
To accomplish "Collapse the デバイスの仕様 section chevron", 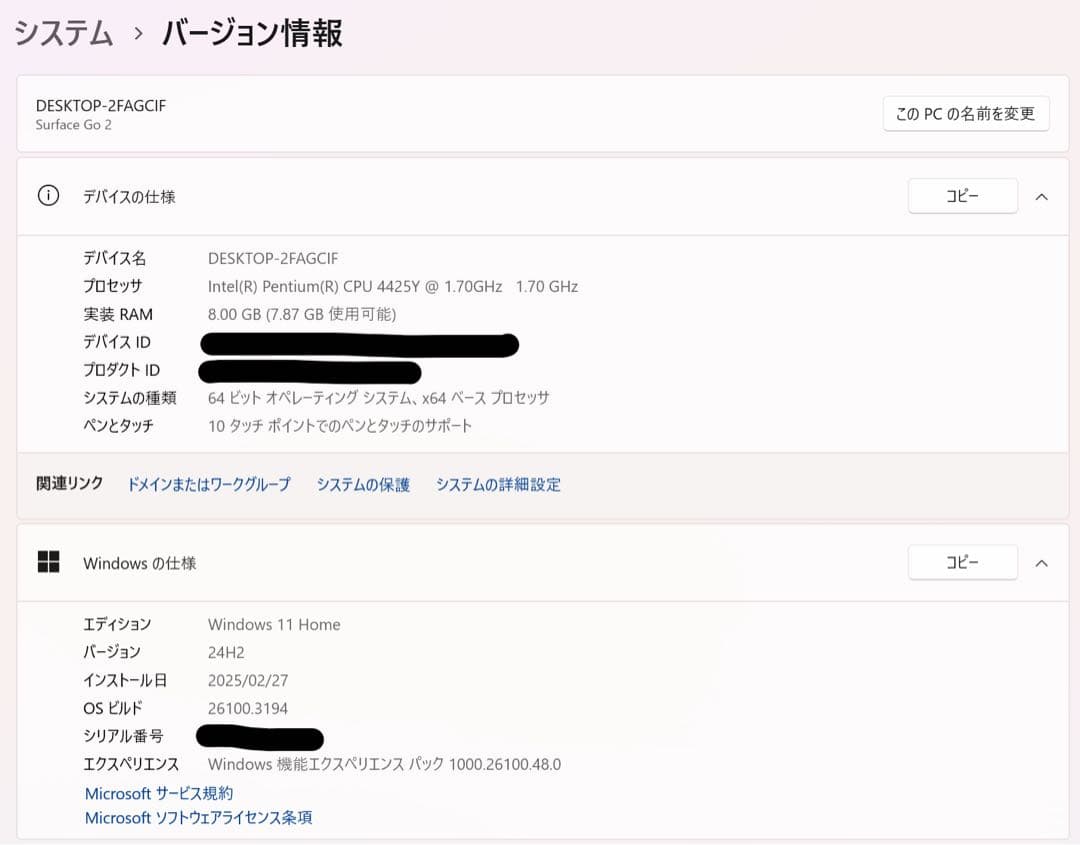I will click(1042, 196).
